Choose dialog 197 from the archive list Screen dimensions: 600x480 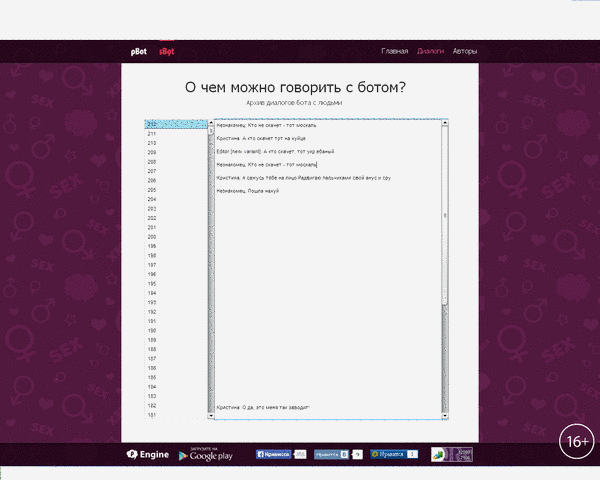176,265
